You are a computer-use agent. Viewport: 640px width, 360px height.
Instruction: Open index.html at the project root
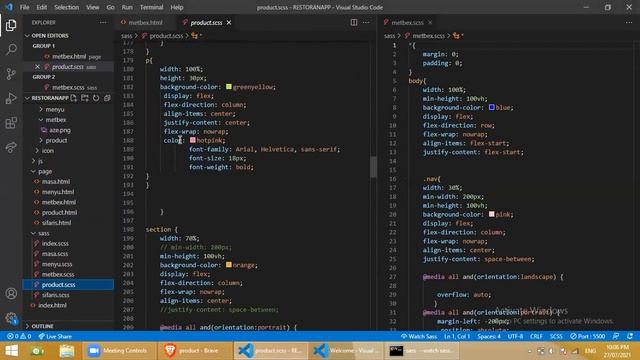tap(52, 305)
